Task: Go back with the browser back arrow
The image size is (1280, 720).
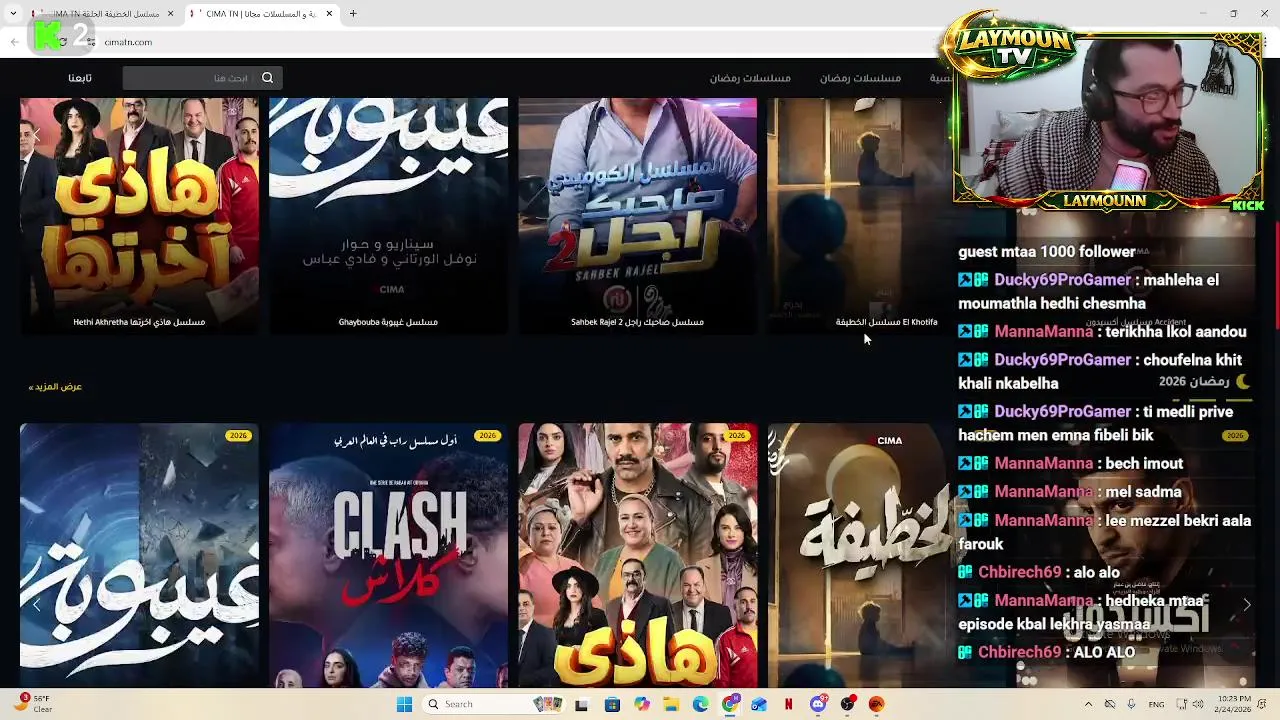Action: pyautogui.click(x=14, y=42)
